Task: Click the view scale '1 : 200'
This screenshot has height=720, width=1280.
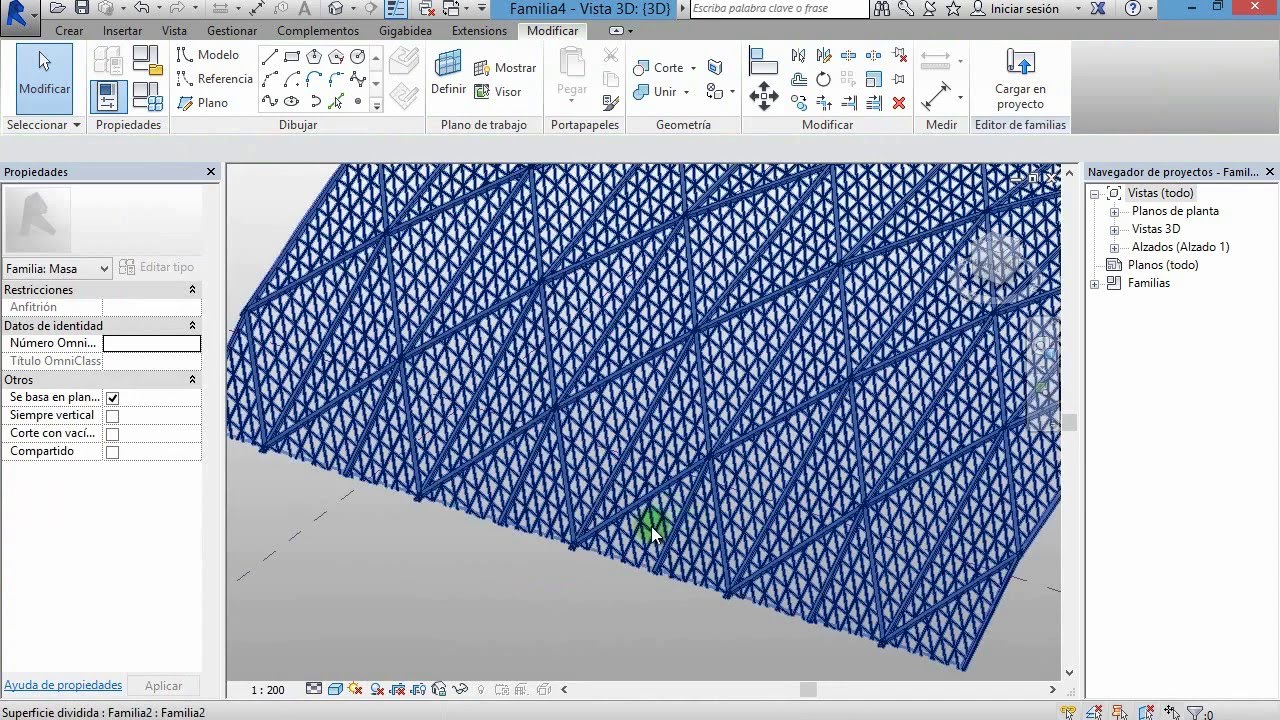Action: 267,690
